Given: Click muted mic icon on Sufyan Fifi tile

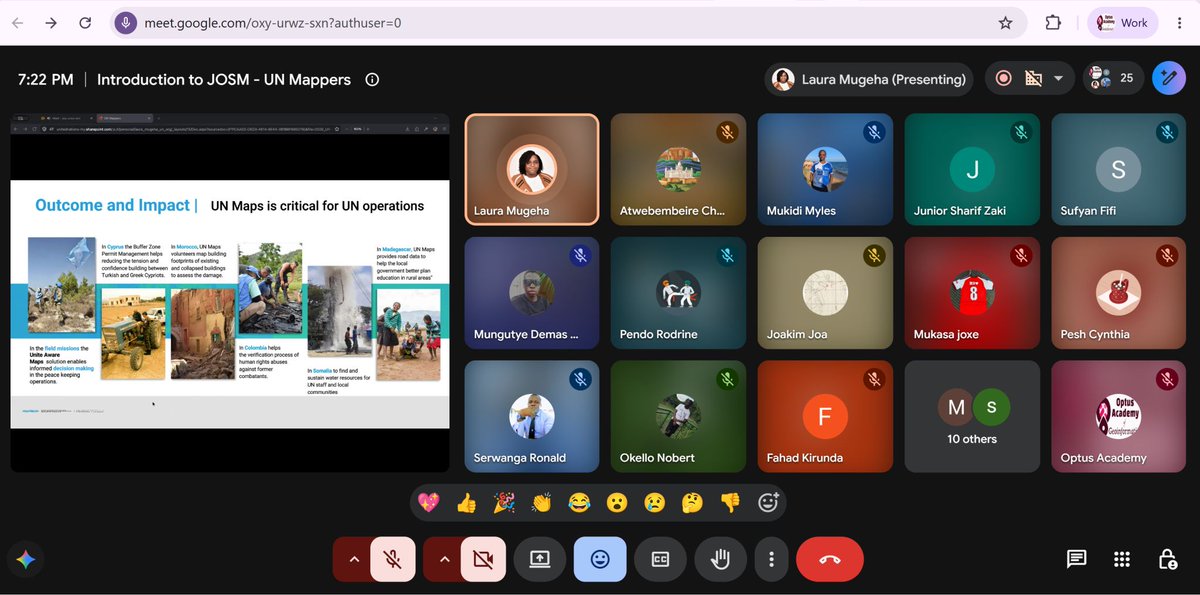Looking at the screenshot, I should 1167,132.
